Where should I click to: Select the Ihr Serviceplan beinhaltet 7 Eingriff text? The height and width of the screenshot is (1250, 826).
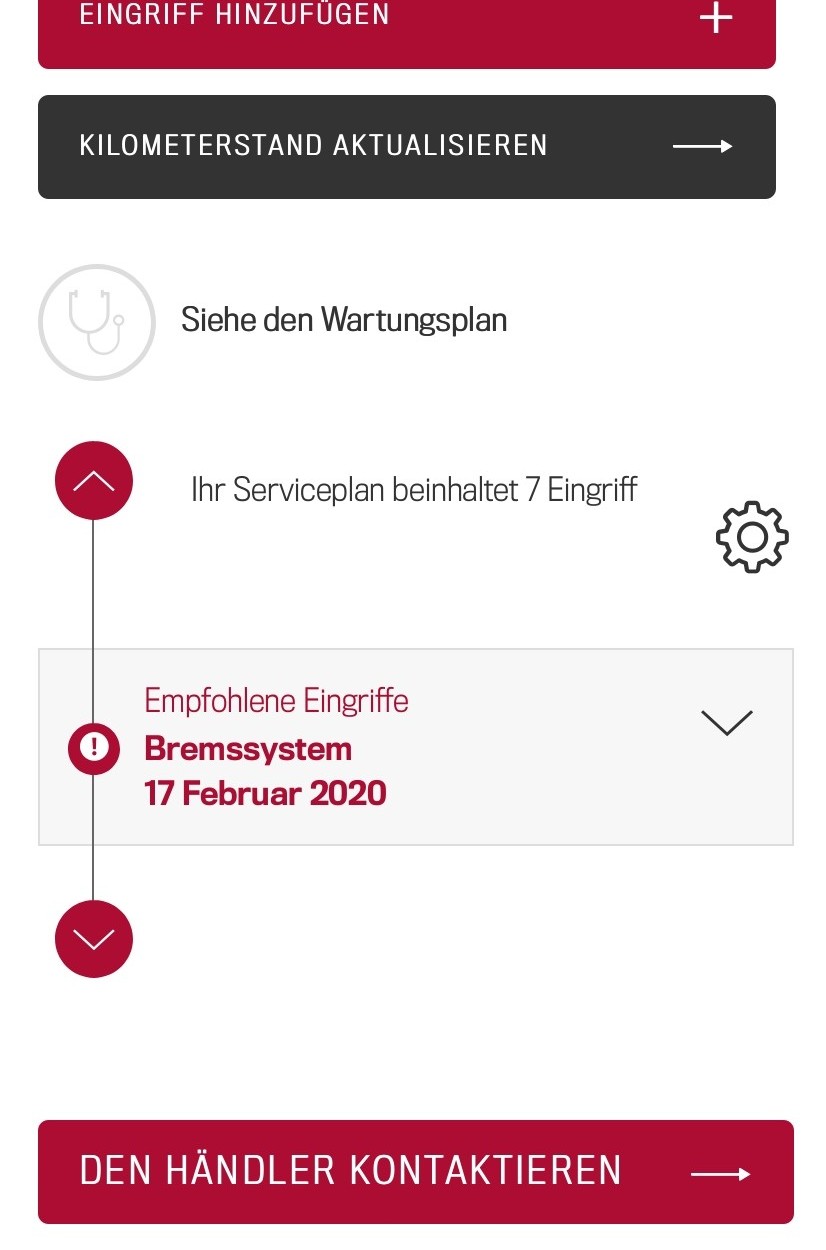[x=414, y=490]
